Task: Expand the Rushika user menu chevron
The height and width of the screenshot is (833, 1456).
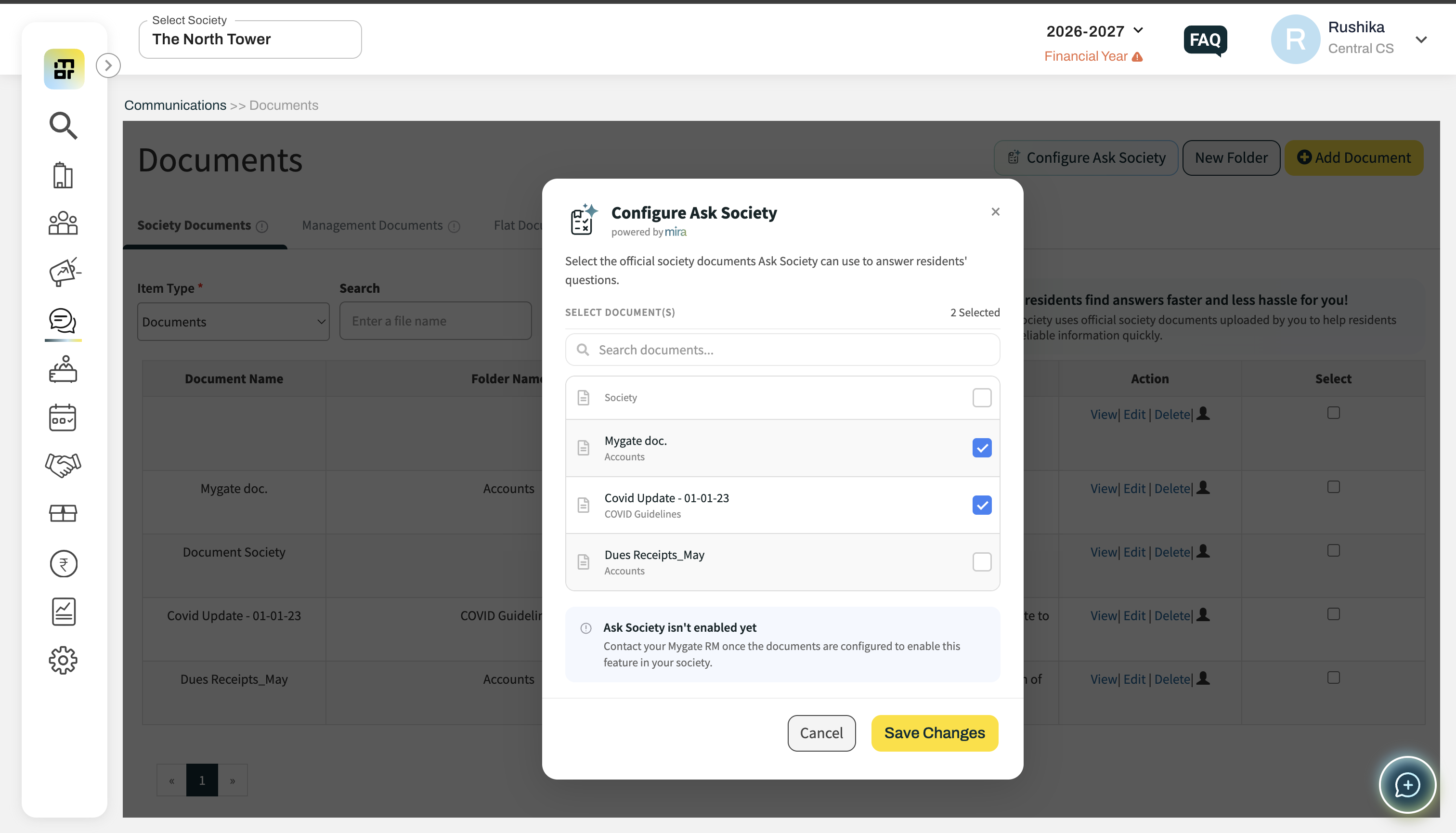Action: pos(1421,39)
